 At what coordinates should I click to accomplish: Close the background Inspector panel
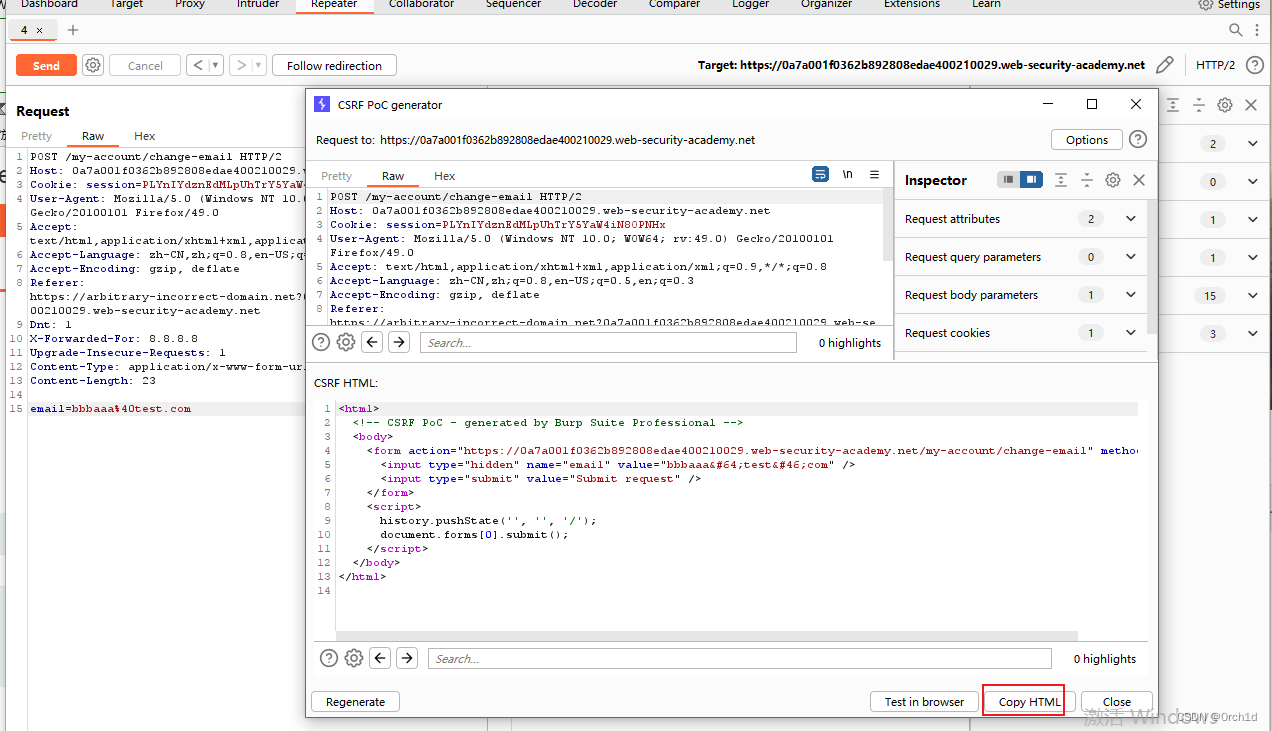coord(1251,105)
